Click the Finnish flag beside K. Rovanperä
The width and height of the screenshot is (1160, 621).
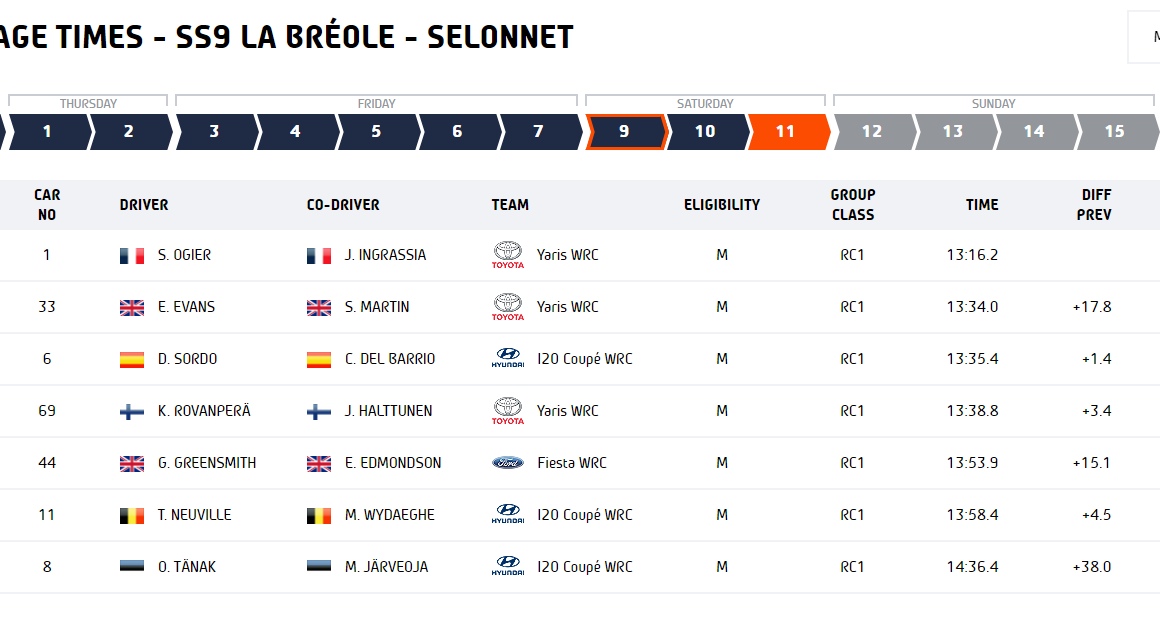(x=132, y=412)
